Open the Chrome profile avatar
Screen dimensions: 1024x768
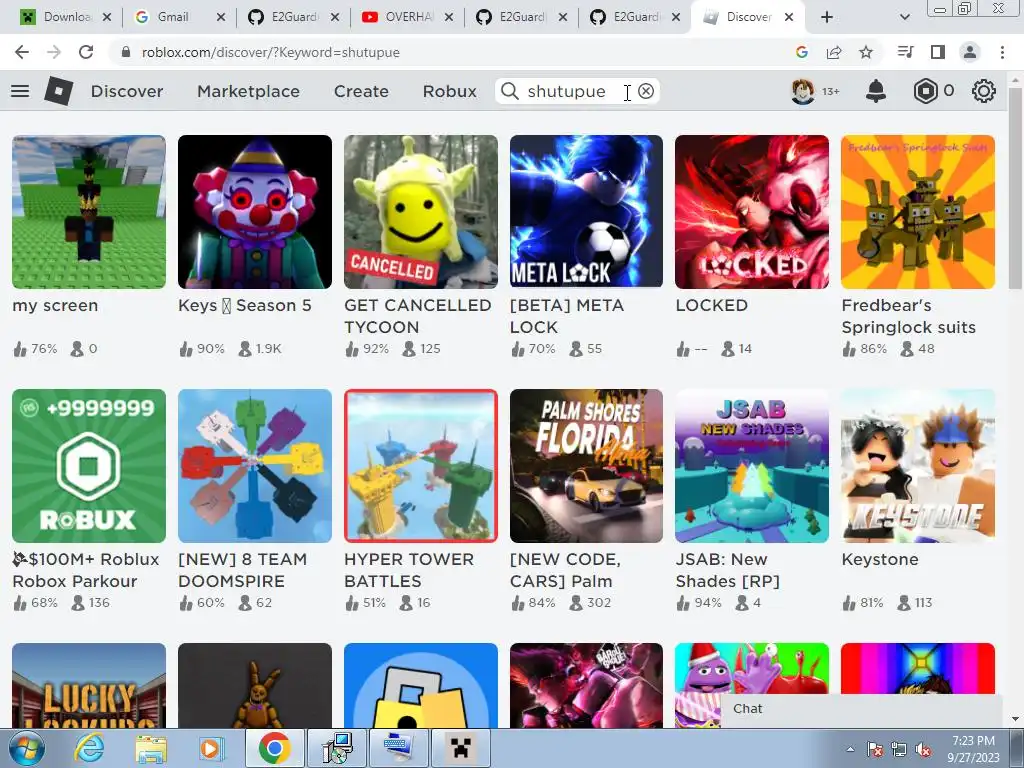point(970,52)
